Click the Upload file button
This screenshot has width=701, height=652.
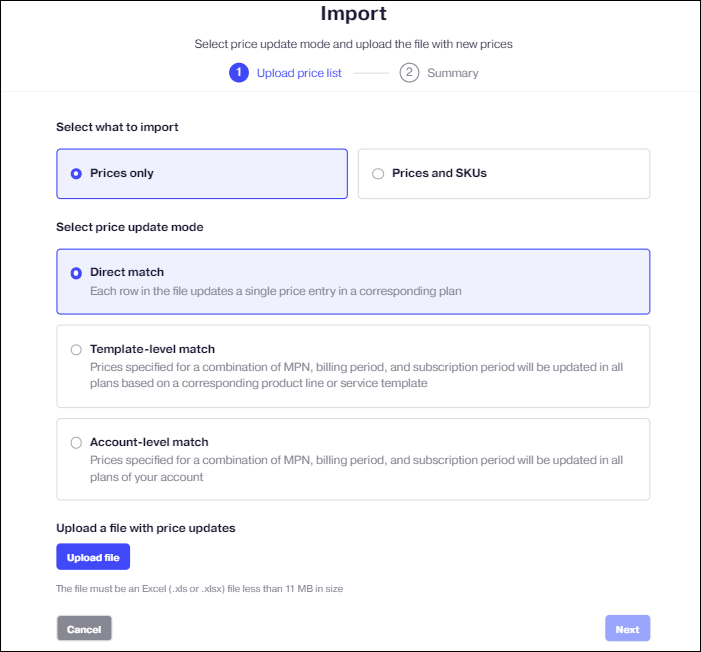tap(93, 557)
